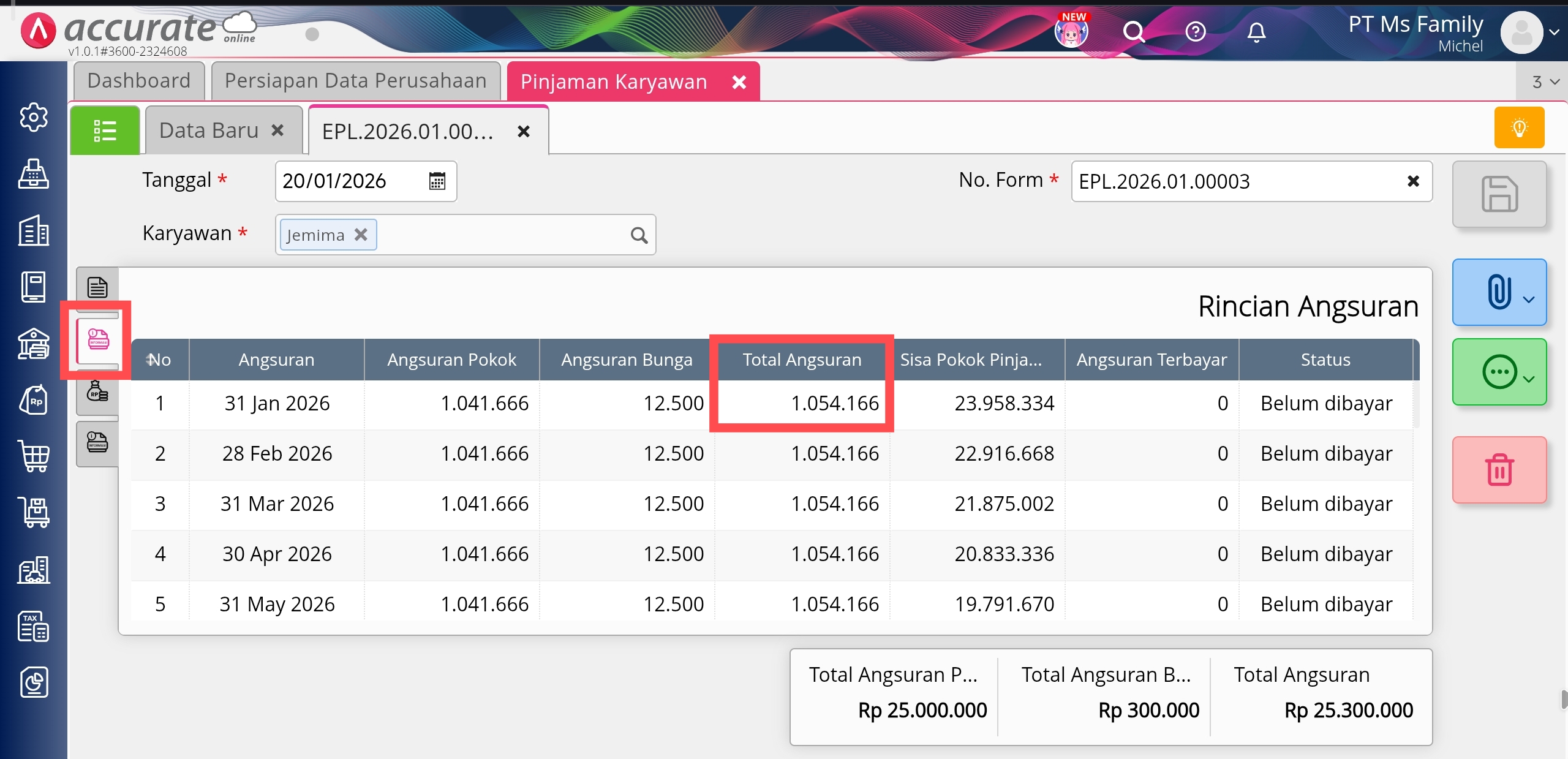Open the TAX module sidebar icon
This screenshot has height=759, width=1568.
point(34,626)
